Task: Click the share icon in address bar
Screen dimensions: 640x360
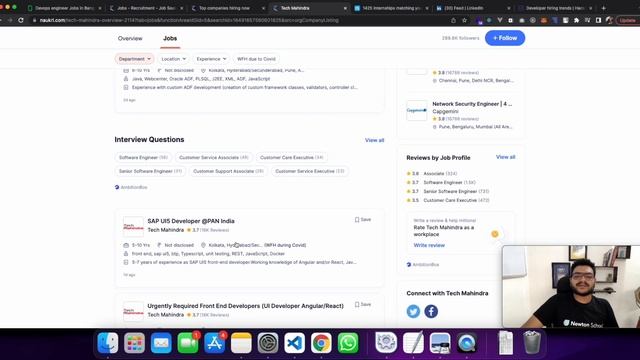Action: pos(453,20)
